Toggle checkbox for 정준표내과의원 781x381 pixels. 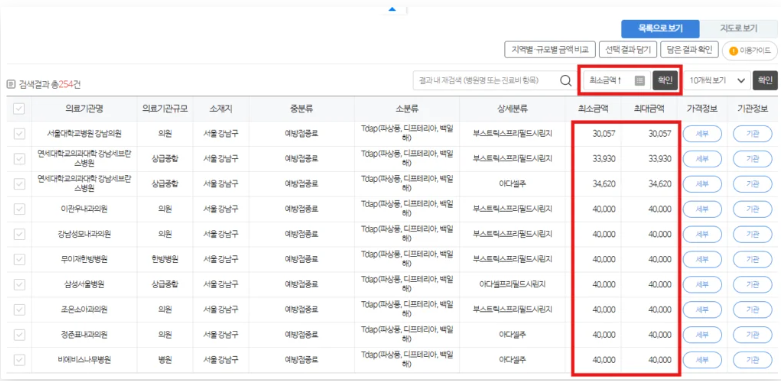click(19, 335)
